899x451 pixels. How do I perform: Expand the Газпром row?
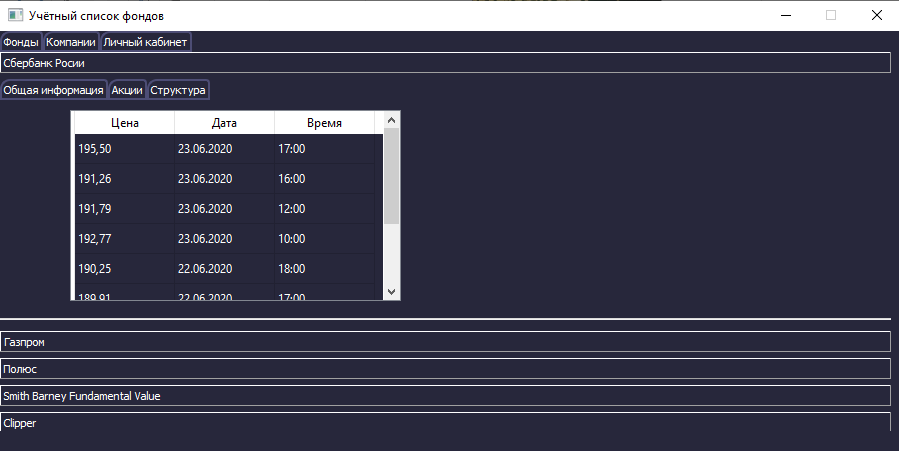click(445, 342)
